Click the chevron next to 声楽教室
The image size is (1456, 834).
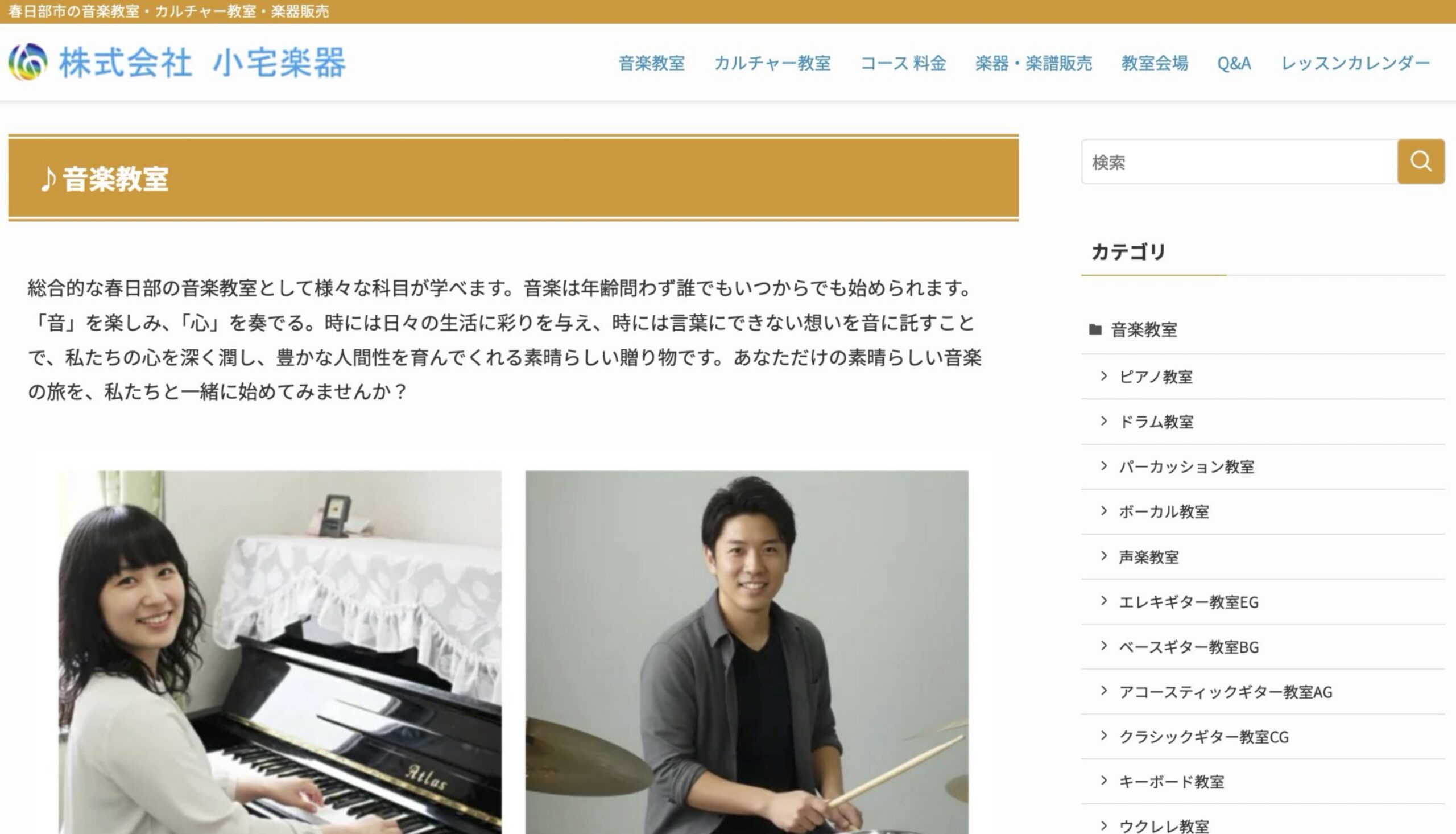[1104, 556]
